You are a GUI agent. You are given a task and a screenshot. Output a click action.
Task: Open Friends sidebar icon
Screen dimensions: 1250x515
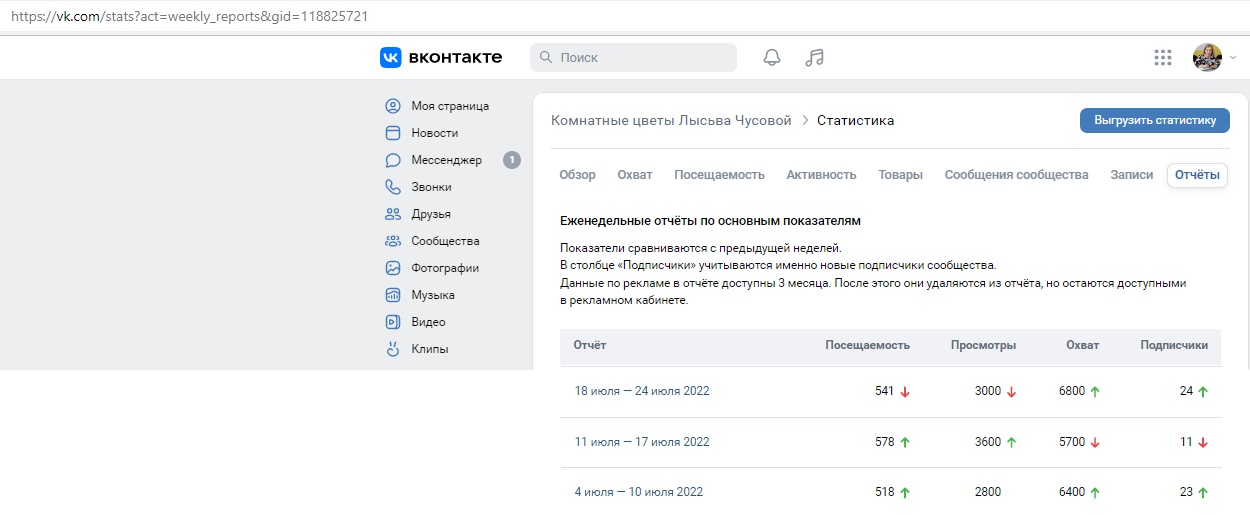point(393,214)
